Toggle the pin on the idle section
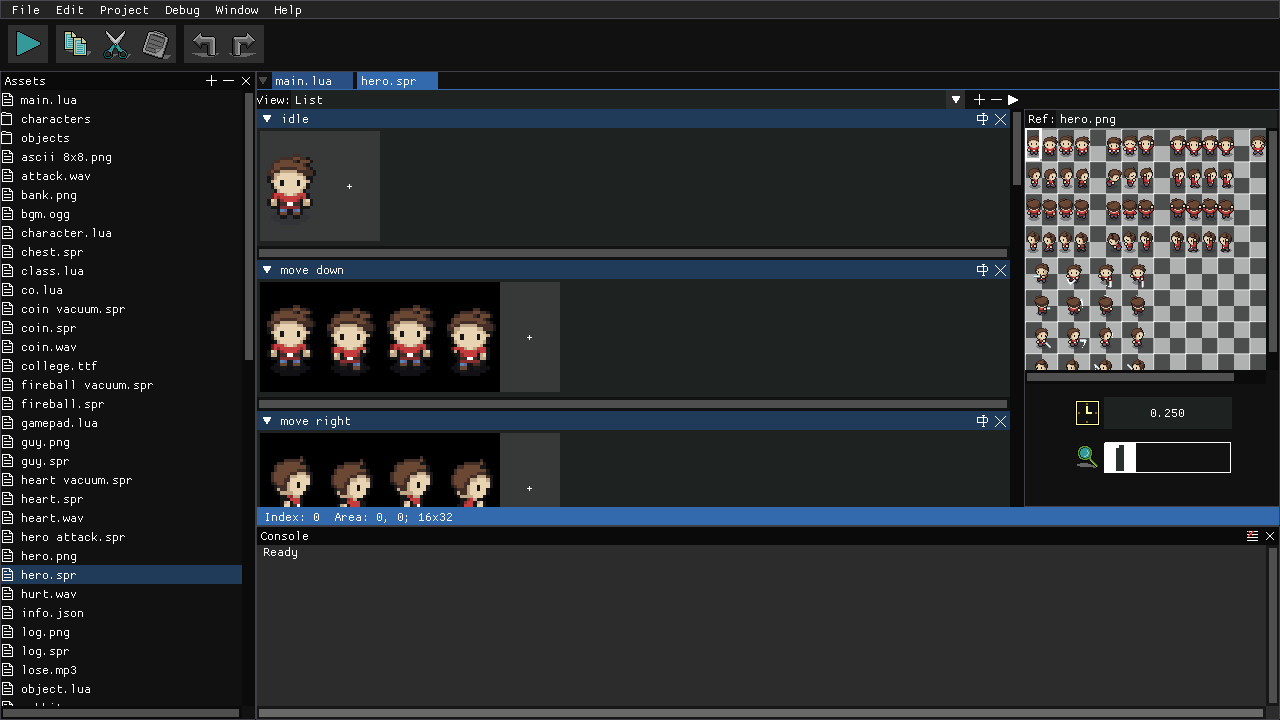1280x720 pixels. [x=982, y=118]
